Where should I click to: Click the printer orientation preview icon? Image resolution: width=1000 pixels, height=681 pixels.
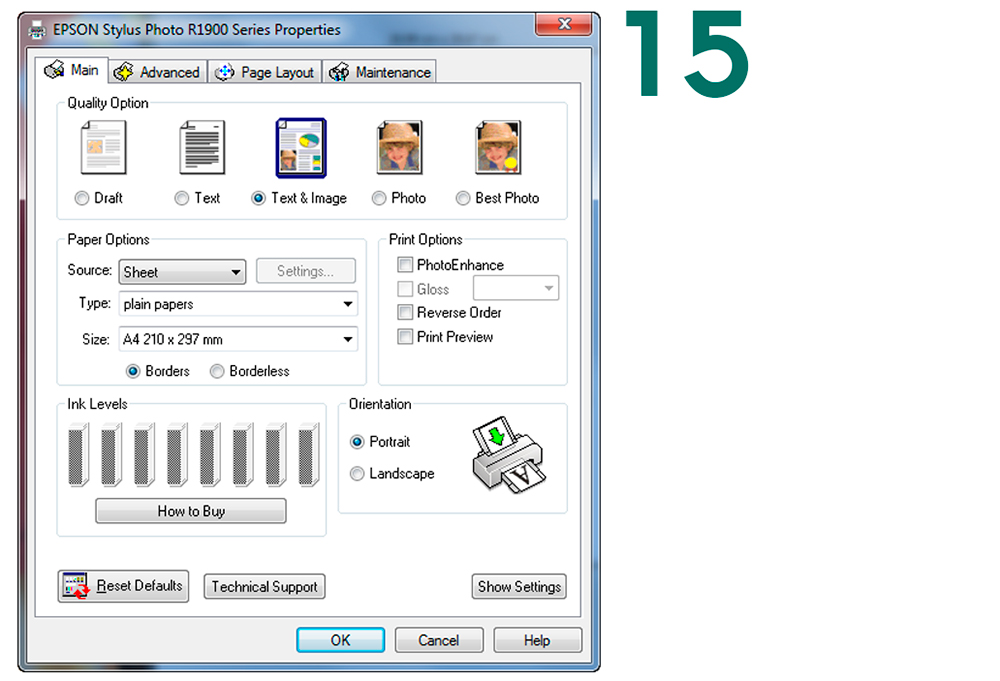point(509,457)
